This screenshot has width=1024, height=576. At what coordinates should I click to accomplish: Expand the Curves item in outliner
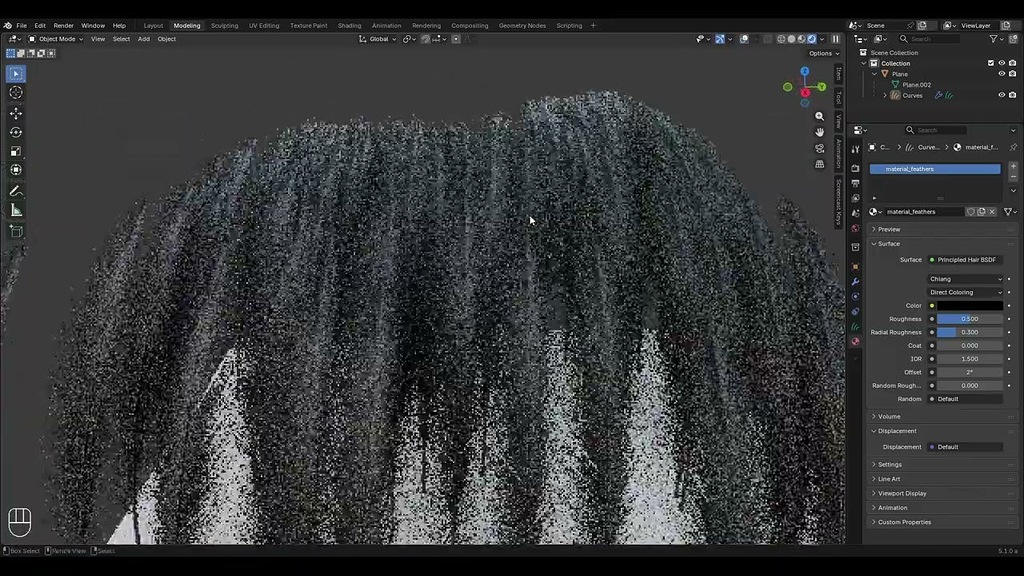point(885,95)
